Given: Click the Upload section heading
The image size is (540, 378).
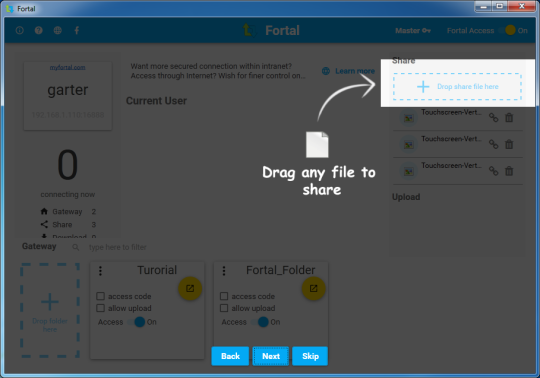Looking at the screenshot, I should pyautogui.click(x=406, y=197).
